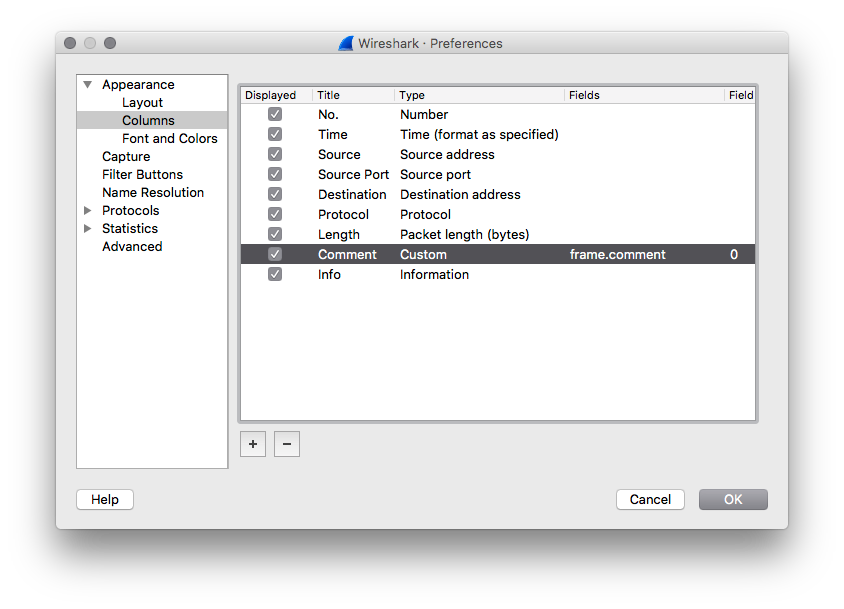Screen dimensions: 844x609
Task: Click the partially visible Field column header
Action: tap(741, 95)
